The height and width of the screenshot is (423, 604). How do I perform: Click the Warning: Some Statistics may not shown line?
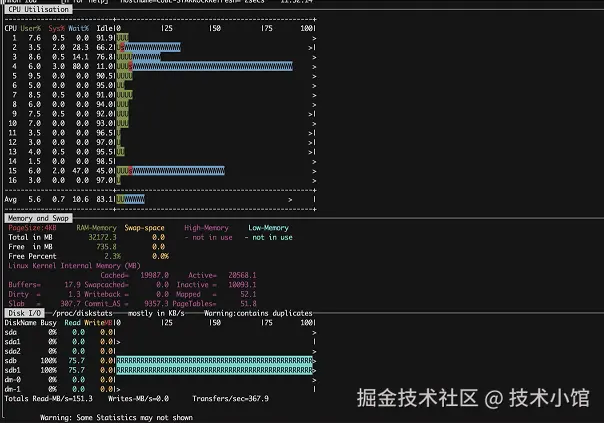[x=116, y=417]
